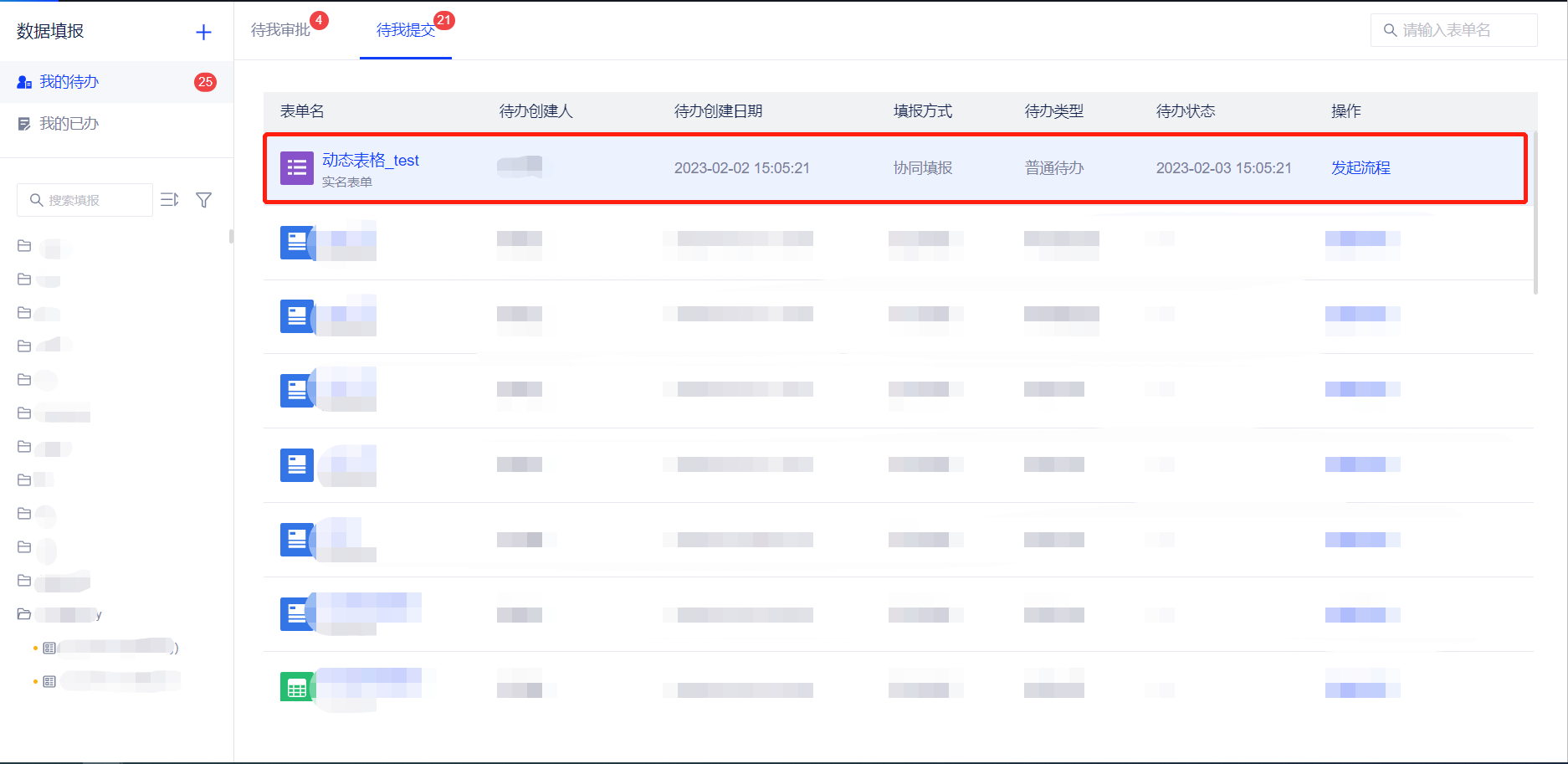Open the 动态表格_test form link
The width and height of the screenshot is (1568, 764).
(371, 160)
